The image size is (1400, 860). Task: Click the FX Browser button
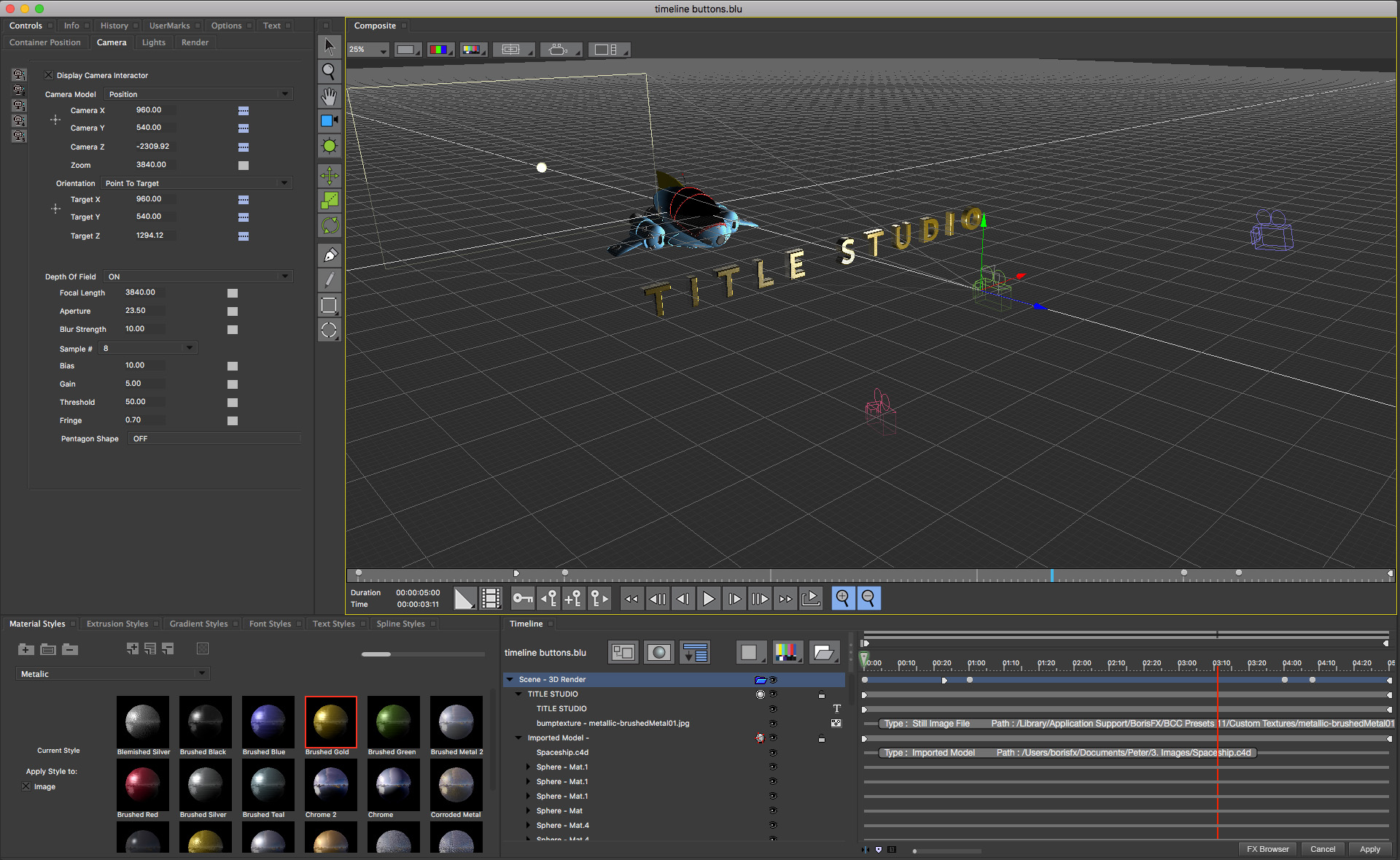[1267, 849]
